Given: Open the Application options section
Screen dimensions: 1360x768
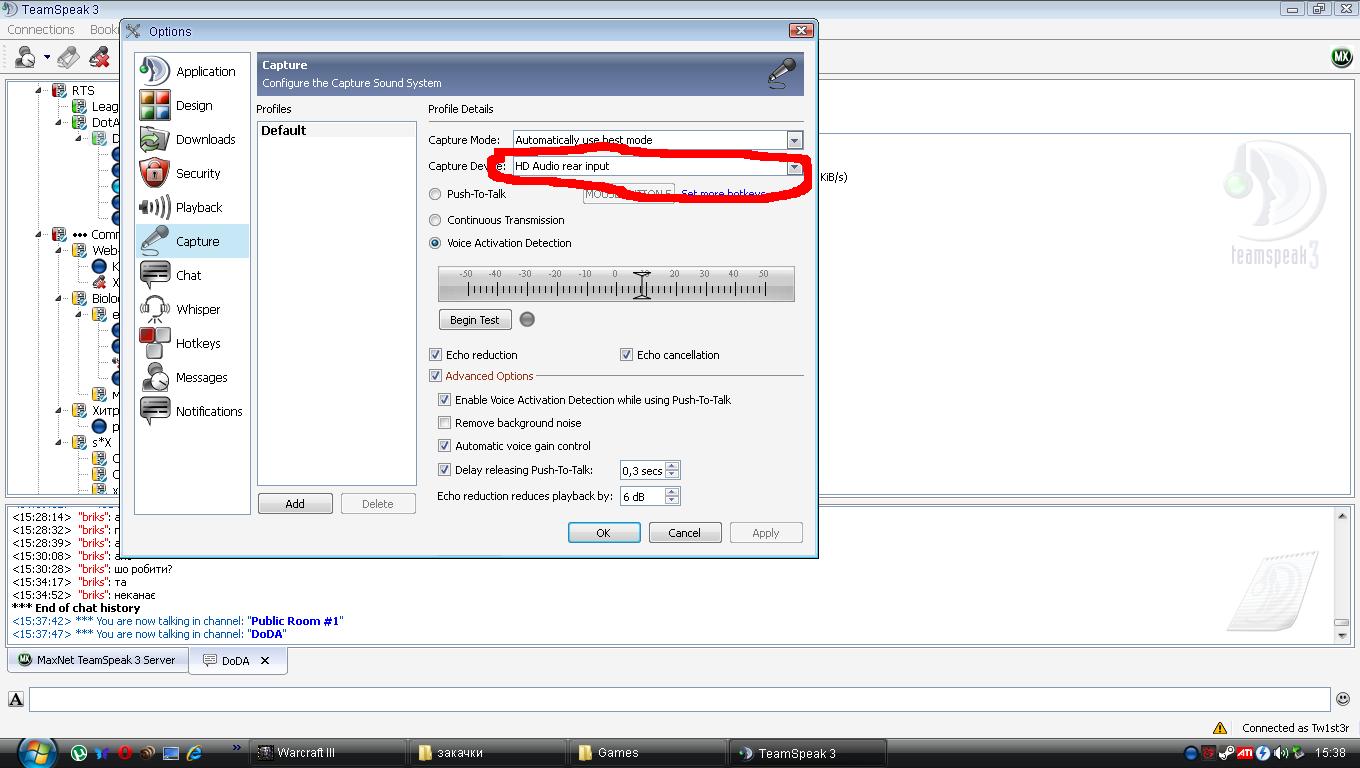Looking at the screenshot, I should pyautogui.click(x=192, y=71).
